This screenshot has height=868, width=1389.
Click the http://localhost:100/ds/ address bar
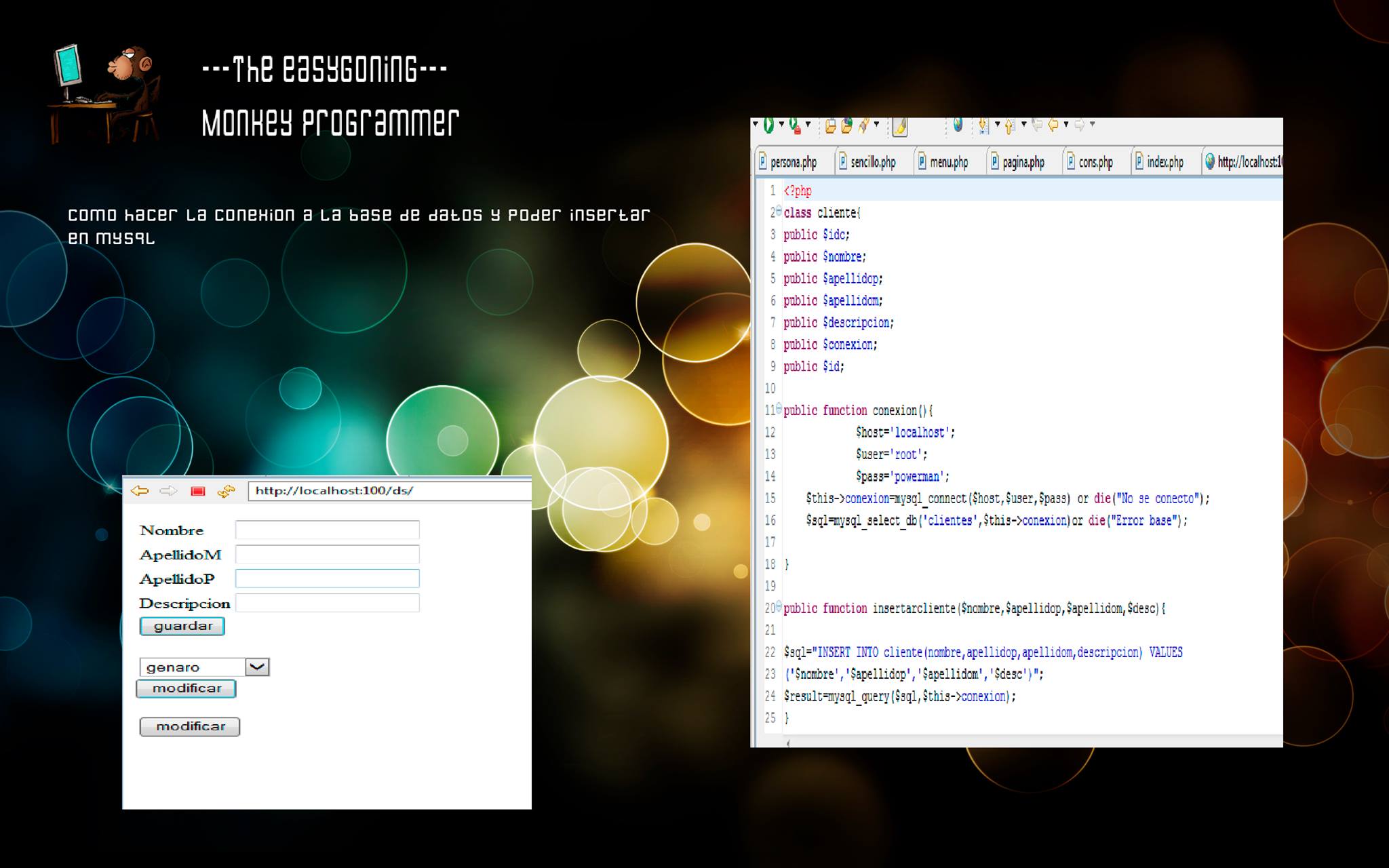[390, 491]
